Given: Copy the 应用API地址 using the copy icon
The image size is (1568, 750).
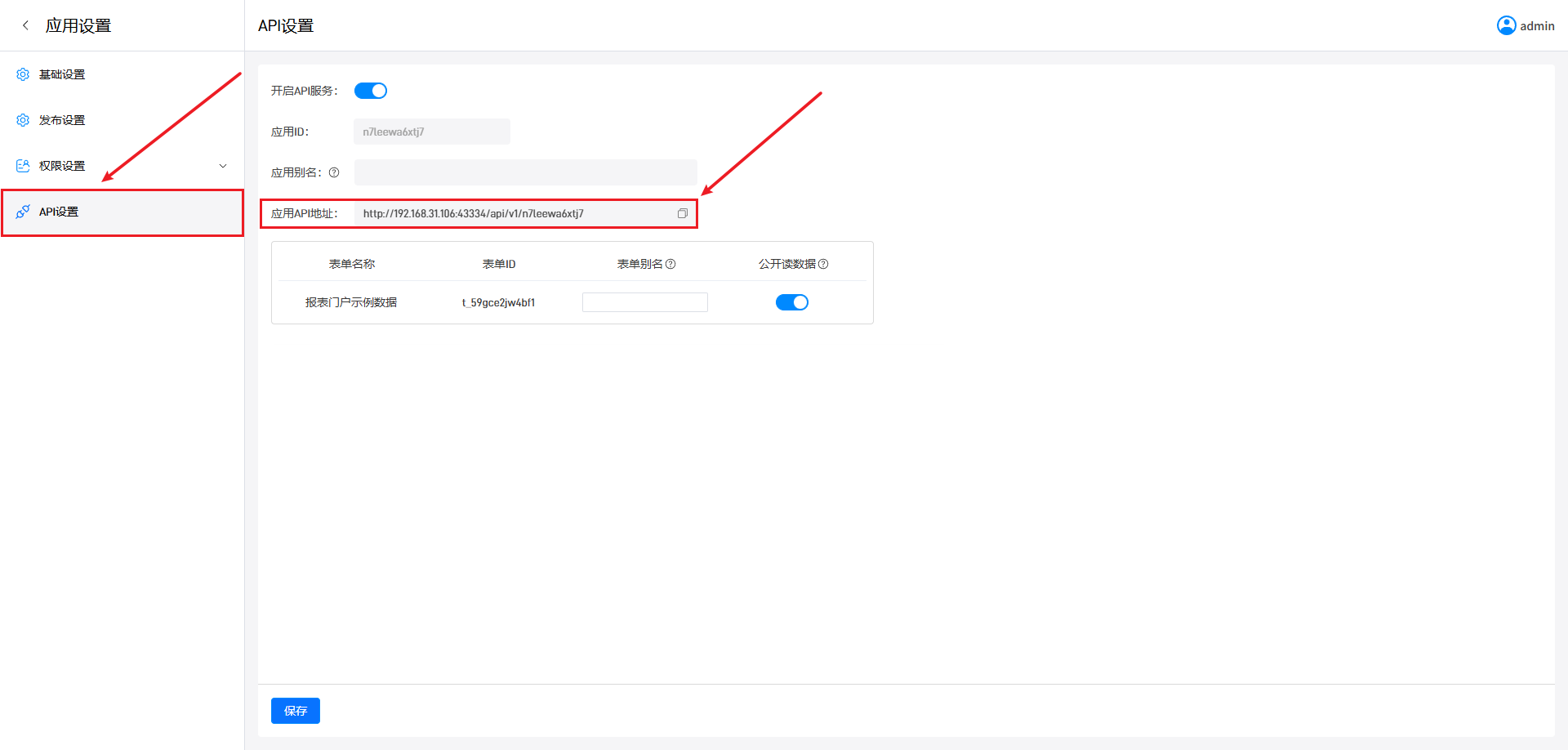Looking at the screenshot, I should [x=683, y=213].
